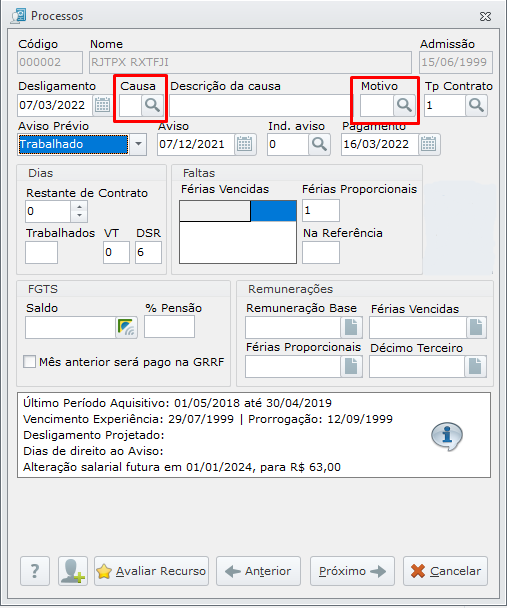
Task: Expand the Aviso Prévio dropdown
Action: (138, 144)
